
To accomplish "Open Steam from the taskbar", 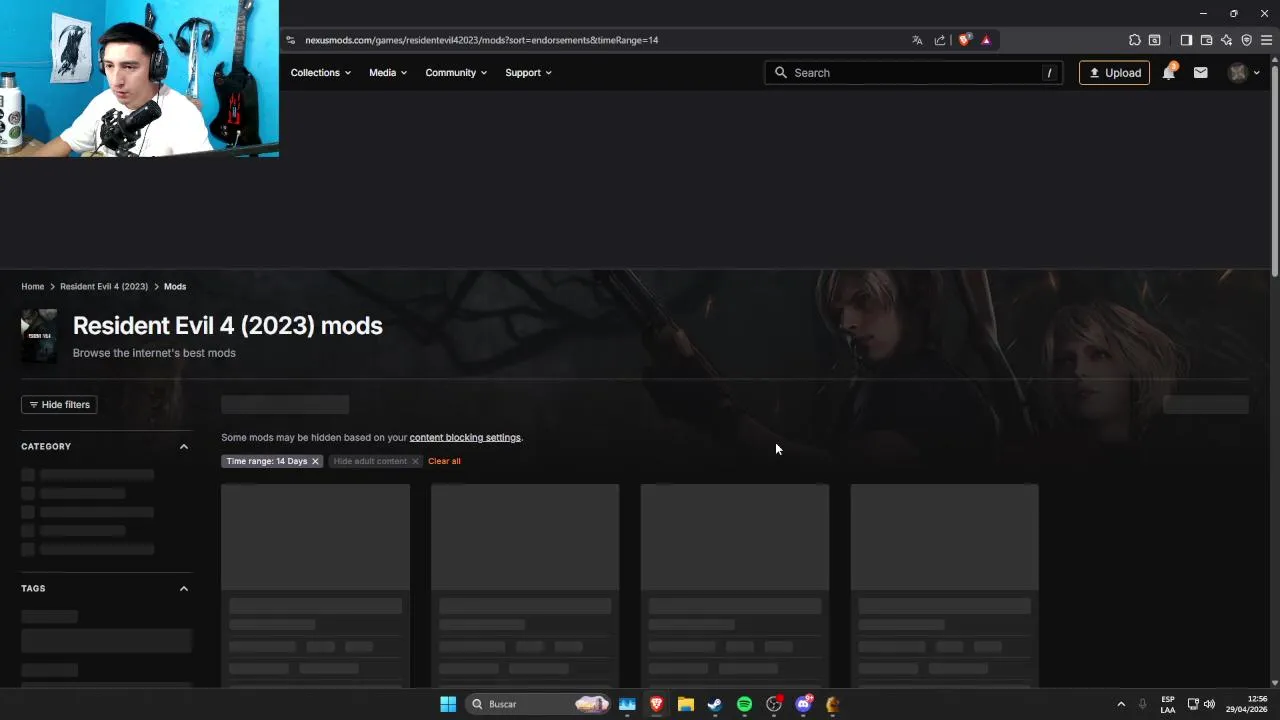I will 714,704.
